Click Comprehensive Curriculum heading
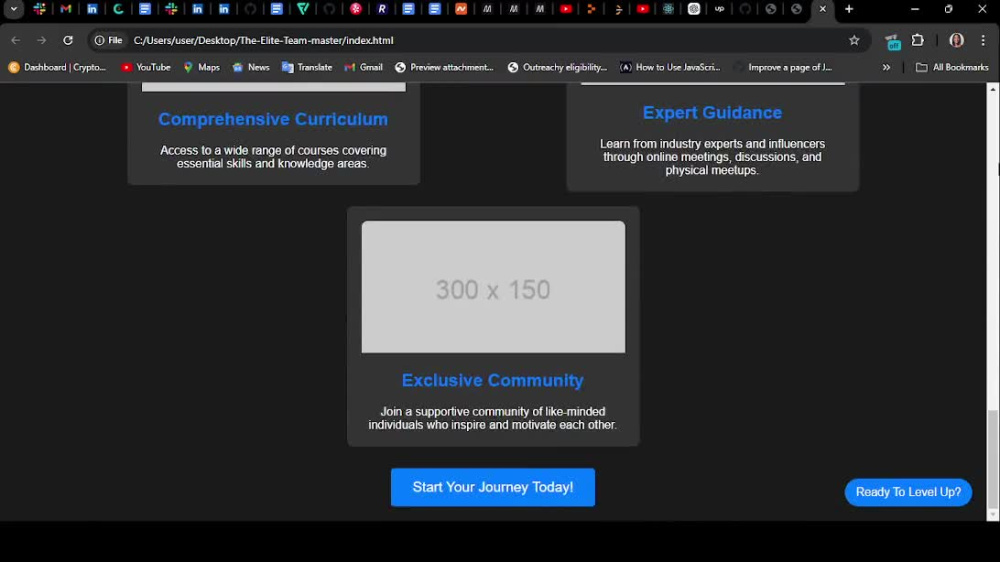Image resolution: width=1000 pixels, height=562 pixels. click(x=273, y=119)
